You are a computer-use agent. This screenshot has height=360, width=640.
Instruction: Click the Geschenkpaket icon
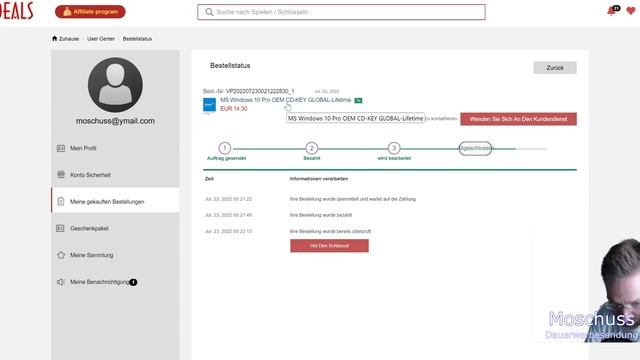coord(60,228)
